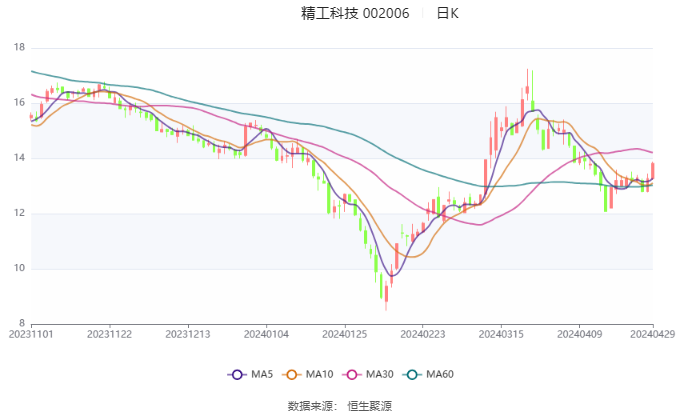
Task: Click the 12 price axis label
Action: point(20,213)
